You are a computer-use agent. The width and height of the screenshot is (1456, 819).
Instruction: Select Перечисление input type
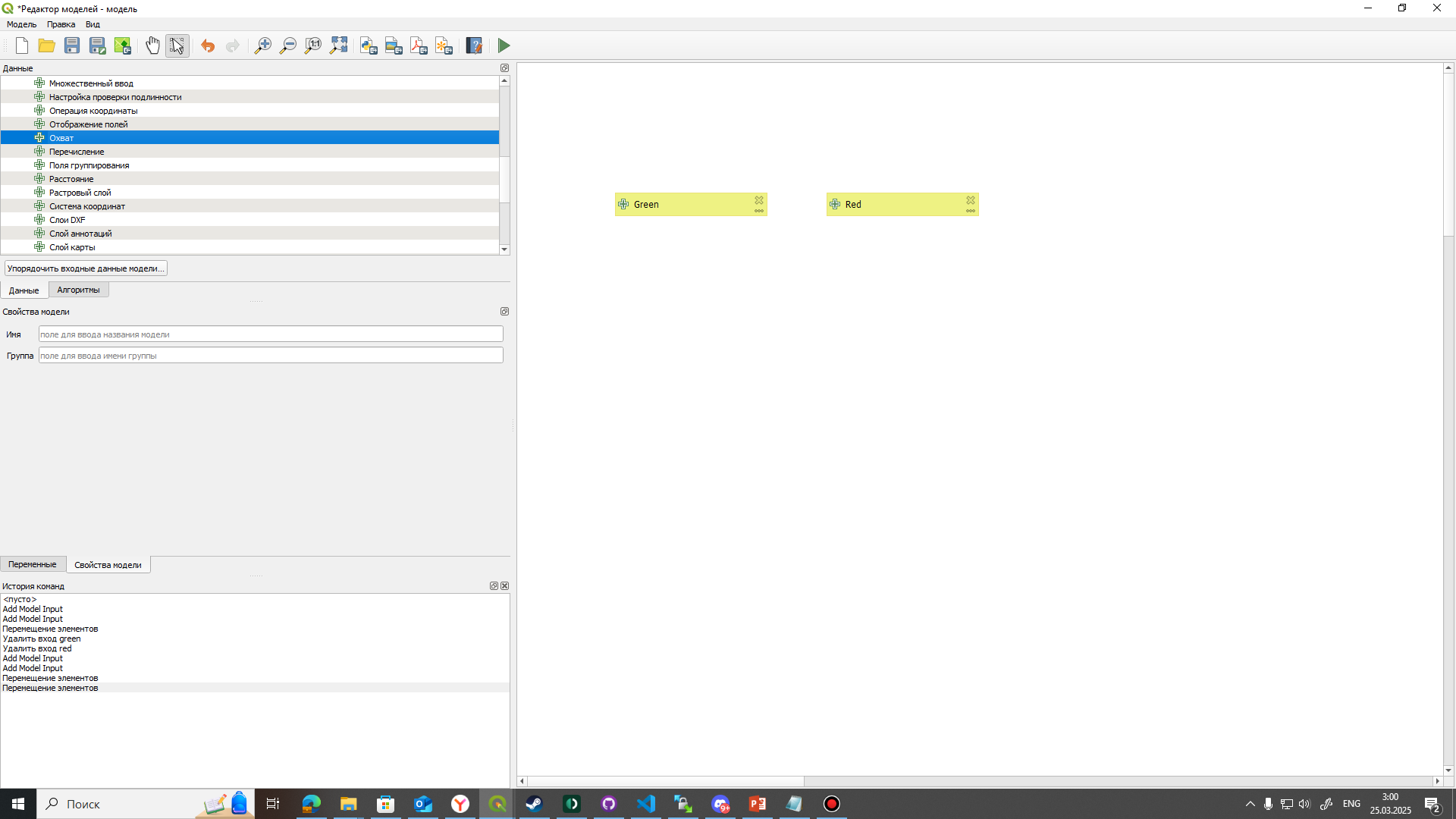coord(249,152)
